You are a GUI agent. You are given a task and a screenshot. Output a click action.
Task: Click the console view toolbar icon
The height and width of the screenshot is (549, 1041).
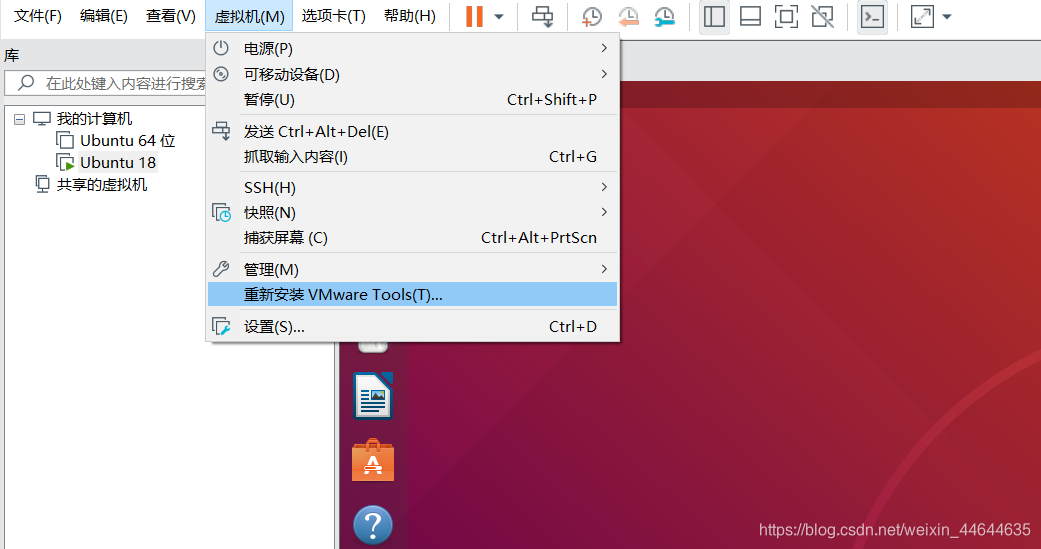coord(872,16)
